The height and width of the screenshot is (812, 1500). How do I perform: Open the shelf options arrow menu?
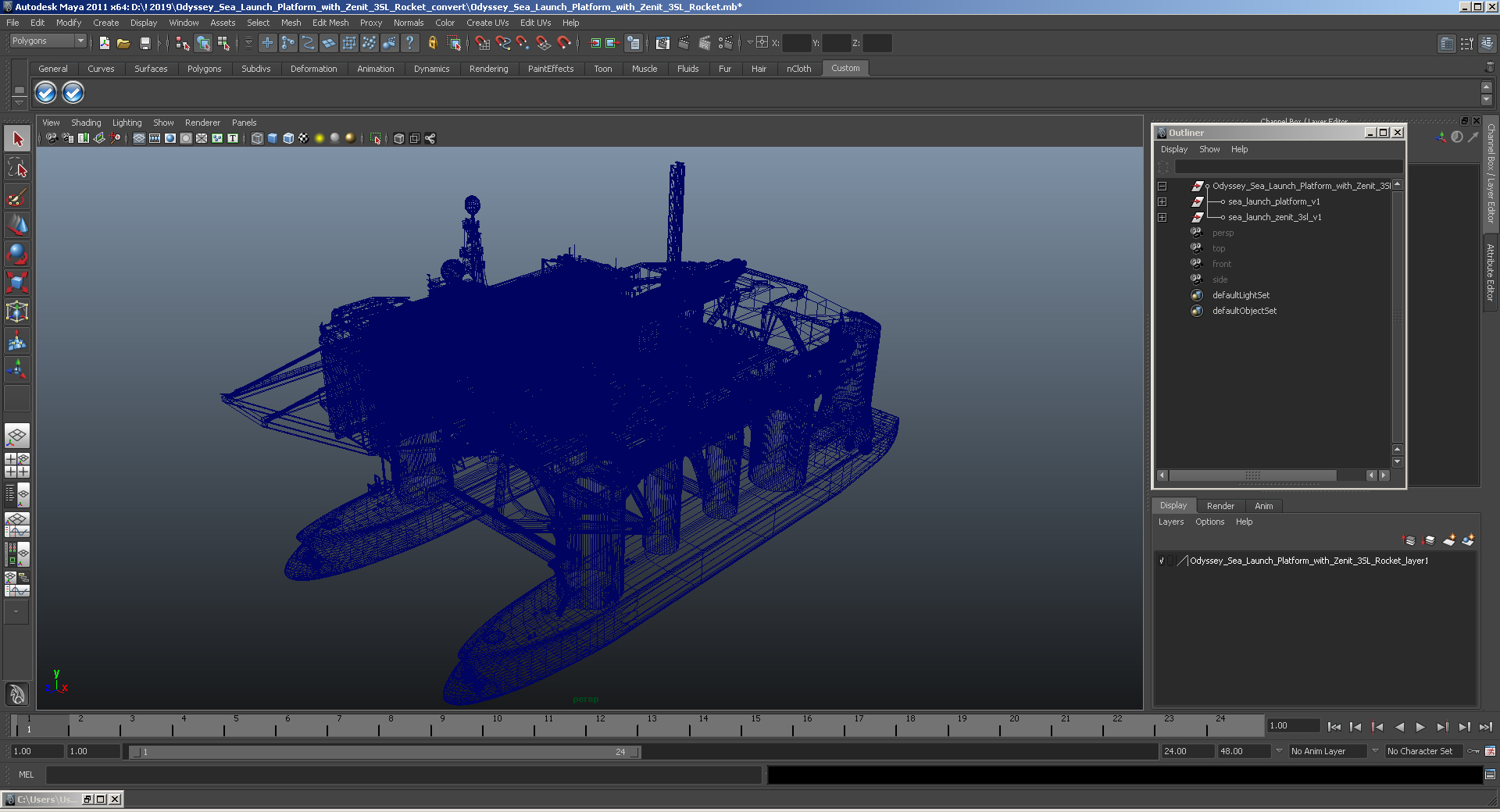(x=20, y=102)
